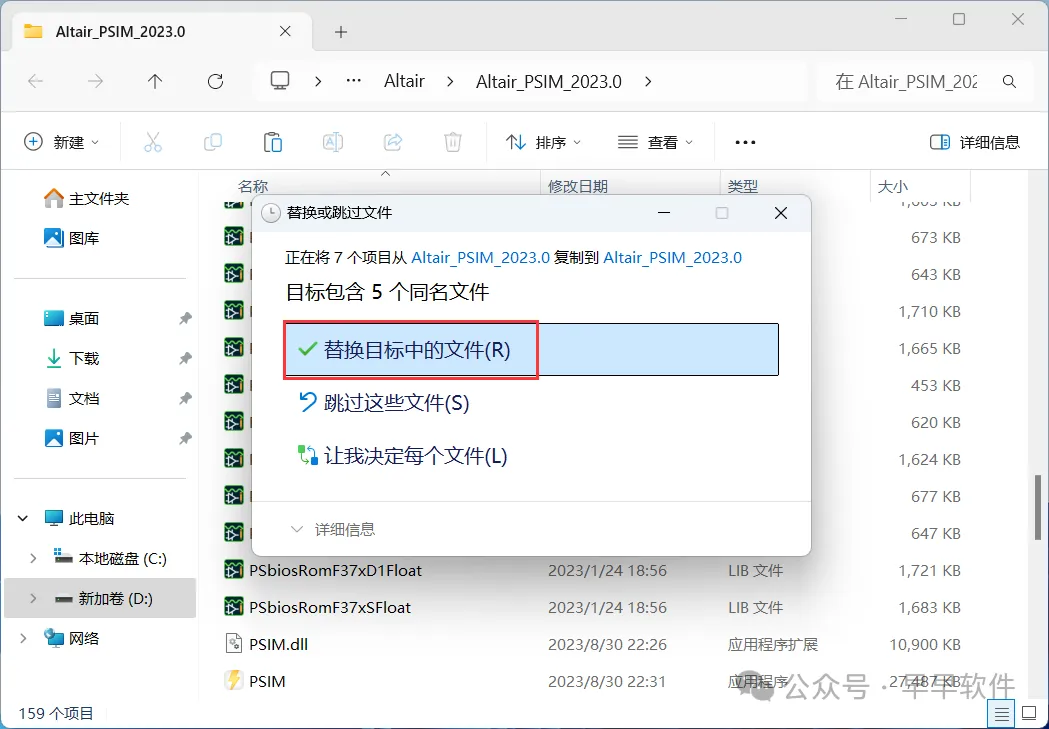Unpin 文档 using its pin icon

185,399
